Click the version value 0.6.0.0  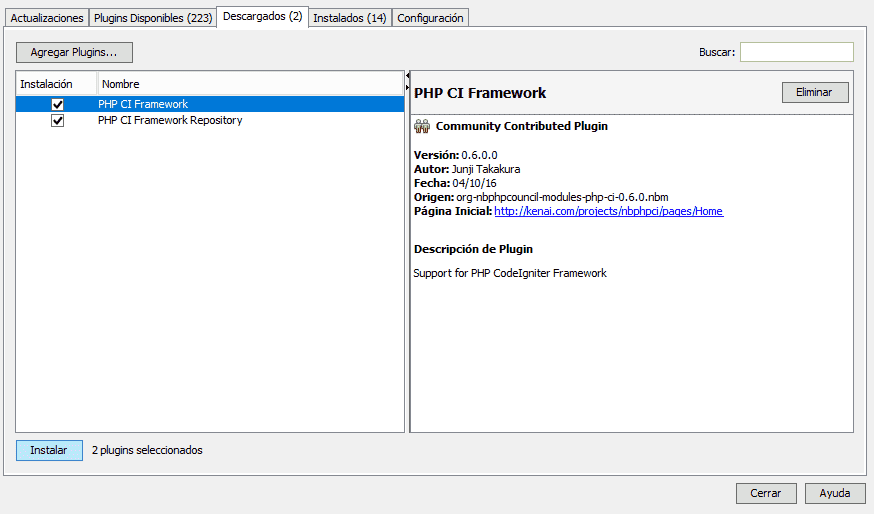click(479, 156)
